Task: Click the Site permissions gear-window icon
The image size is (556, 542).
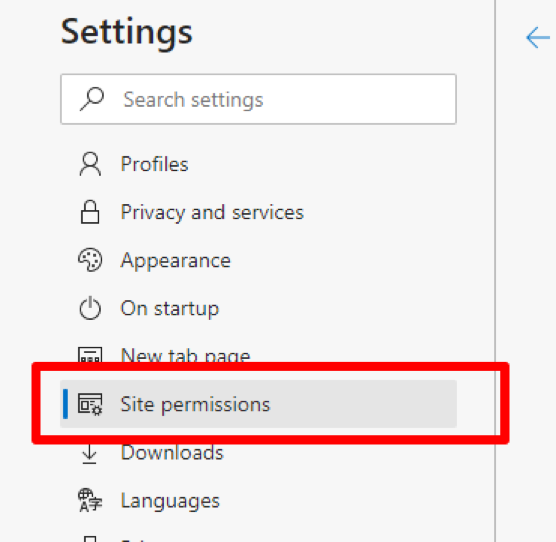Action: 90,404
